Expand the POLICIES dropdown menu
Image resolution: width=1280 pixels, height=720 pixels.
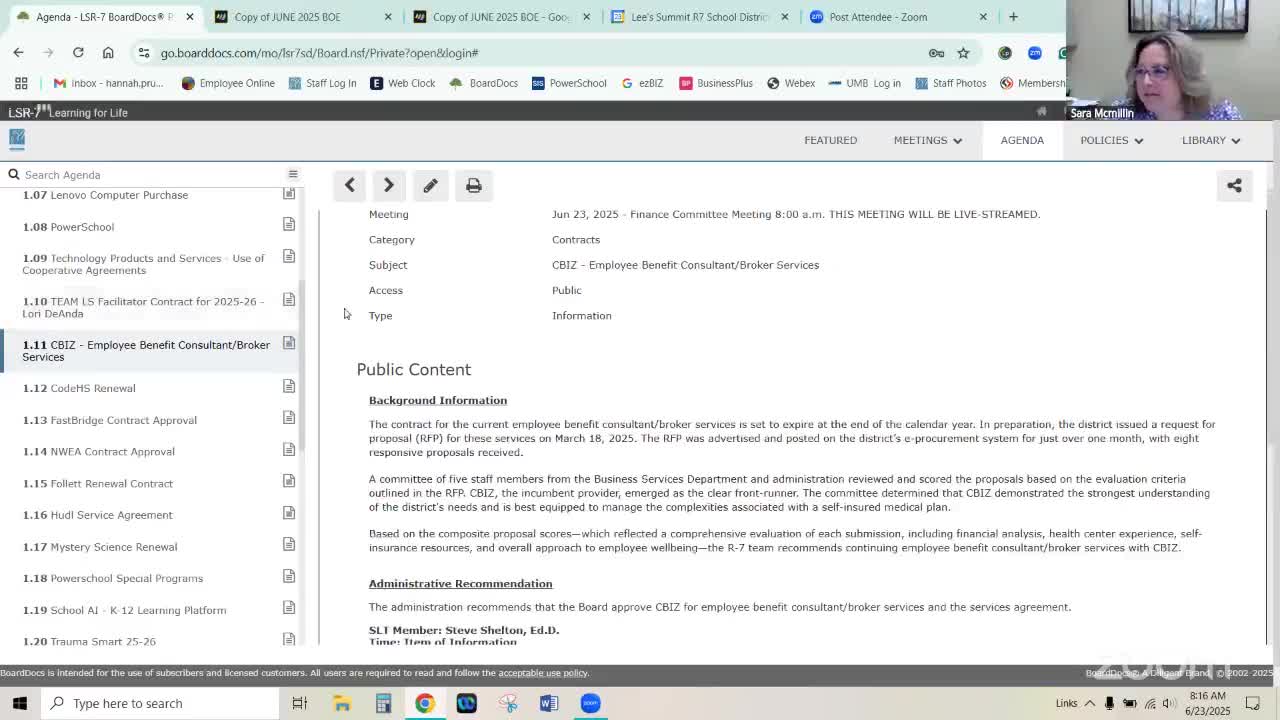tap(1111, 140)
